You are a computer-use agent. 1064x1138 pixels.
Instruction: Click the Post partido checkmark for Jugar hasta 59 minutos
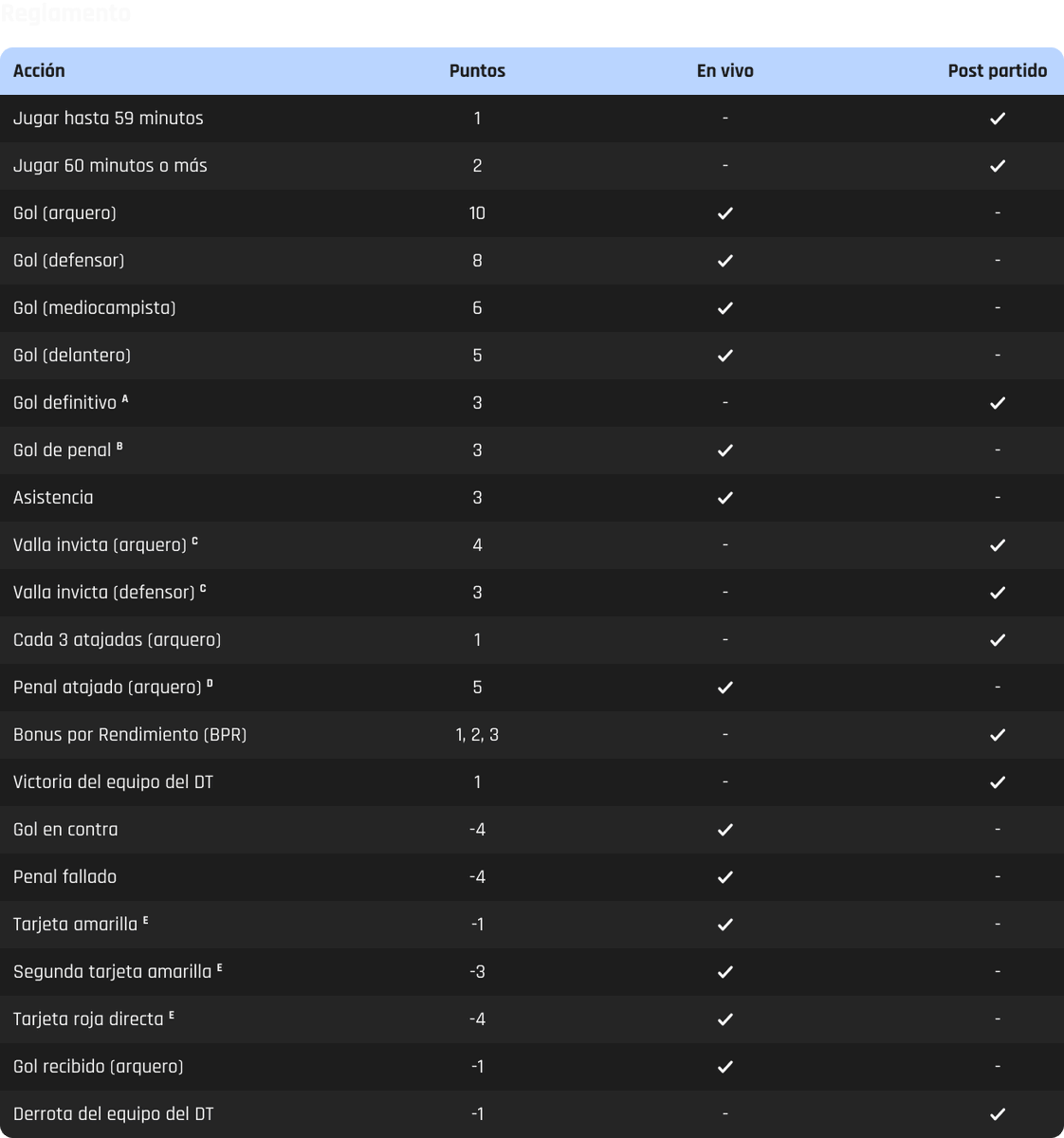[998, 119]
